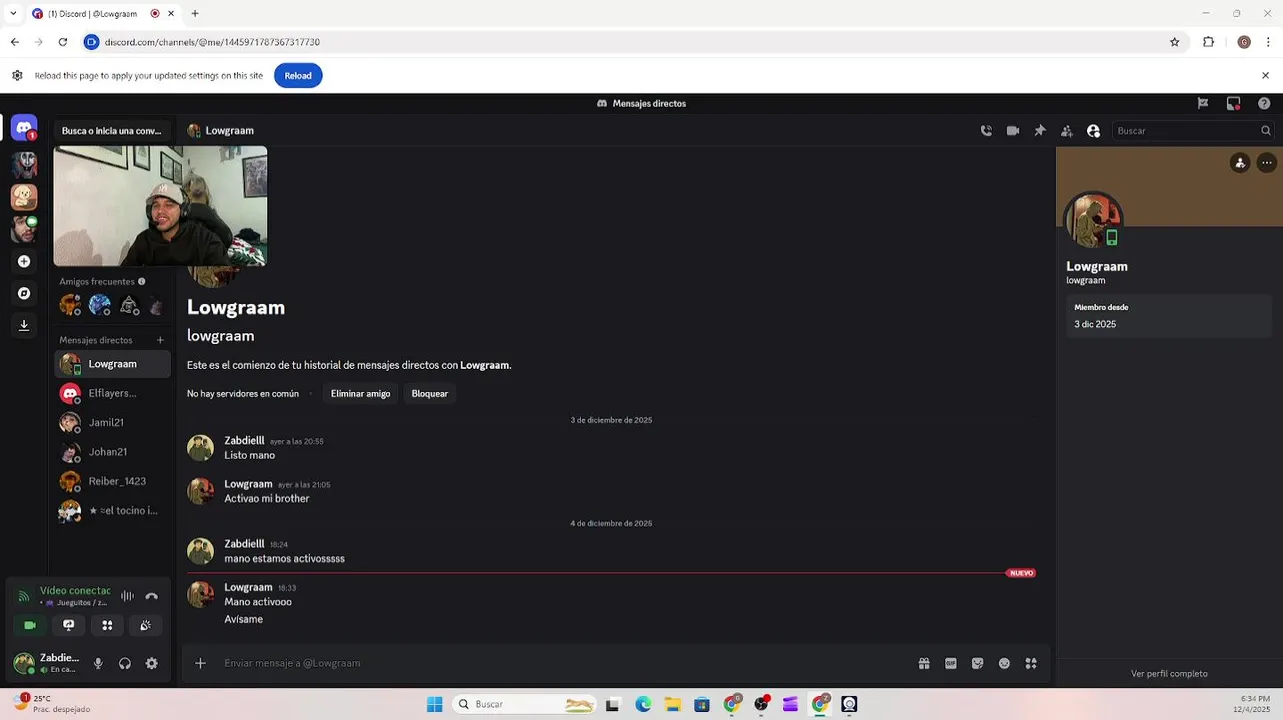Screen dimensions: 1283x720
Task: Open File Explorer from taskbar
Action: click(673, 704)
